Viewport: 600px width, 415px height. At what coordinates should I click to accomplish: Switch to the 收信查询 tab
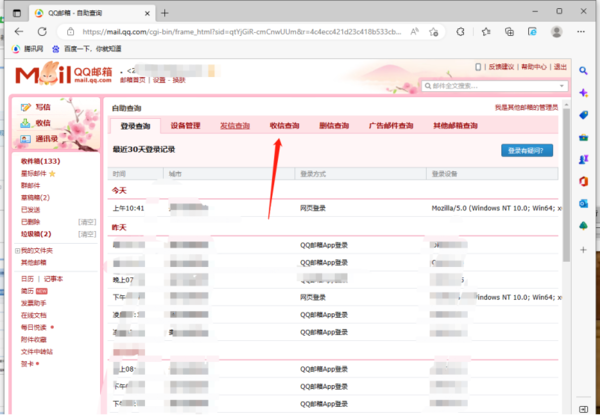tap(284, 127)
